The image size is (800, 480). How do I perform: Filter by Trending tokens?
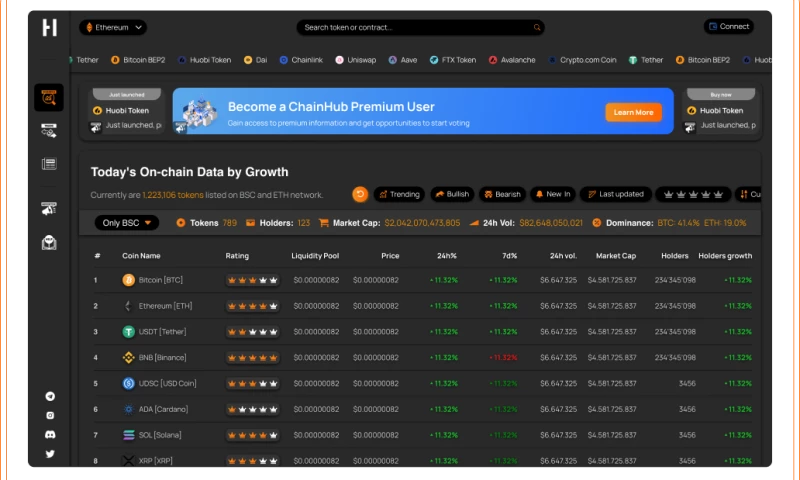(x=399, y=194)
